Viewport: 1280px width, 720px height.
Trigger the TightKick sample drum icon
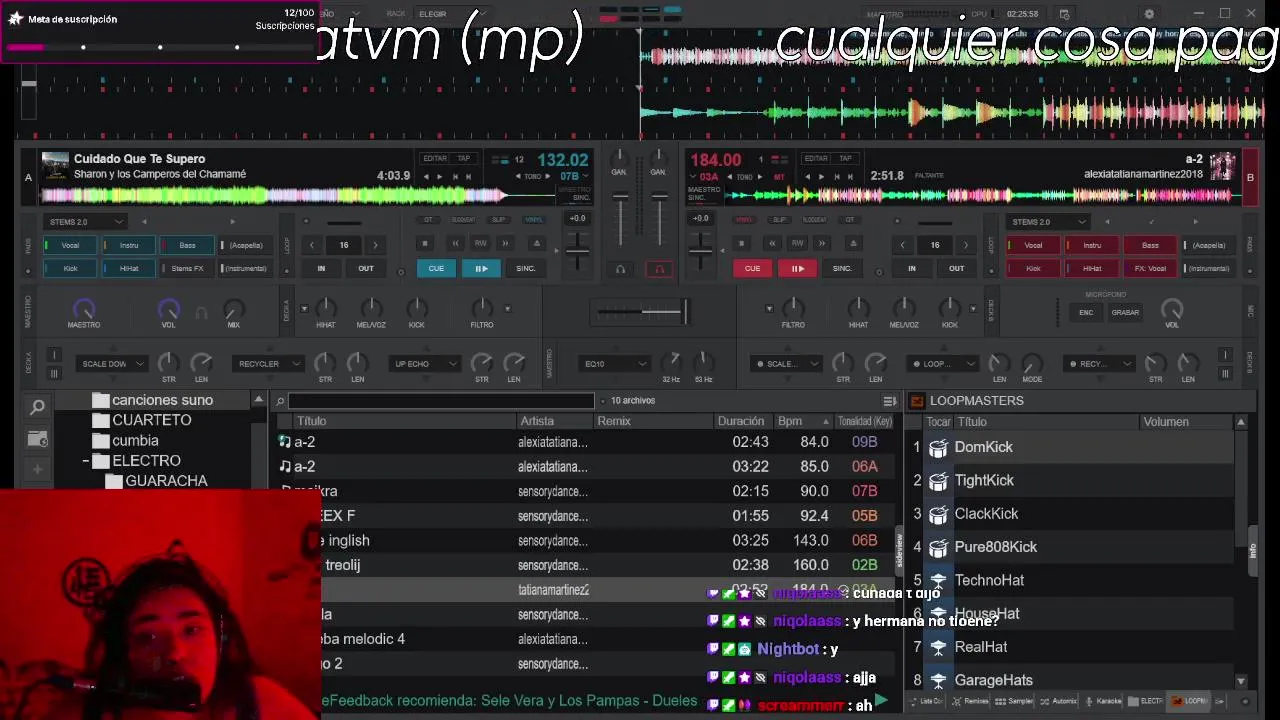click(938, 481)
